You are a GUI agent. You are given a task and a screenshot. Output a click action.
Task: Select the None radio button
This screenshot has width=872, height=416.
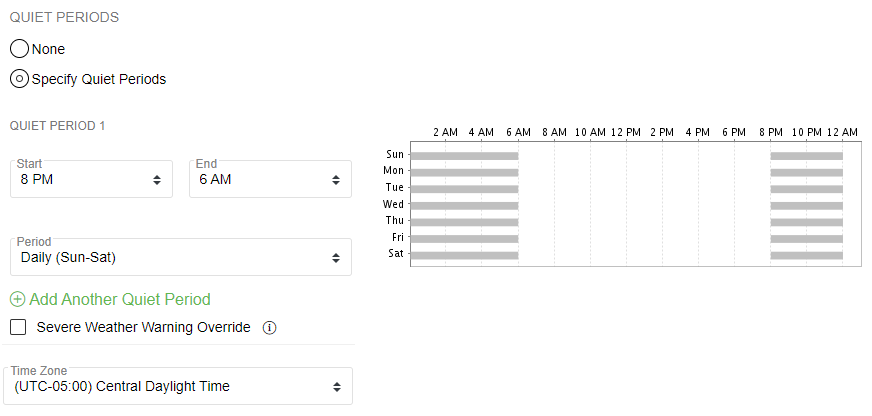[x=19, y=49]
